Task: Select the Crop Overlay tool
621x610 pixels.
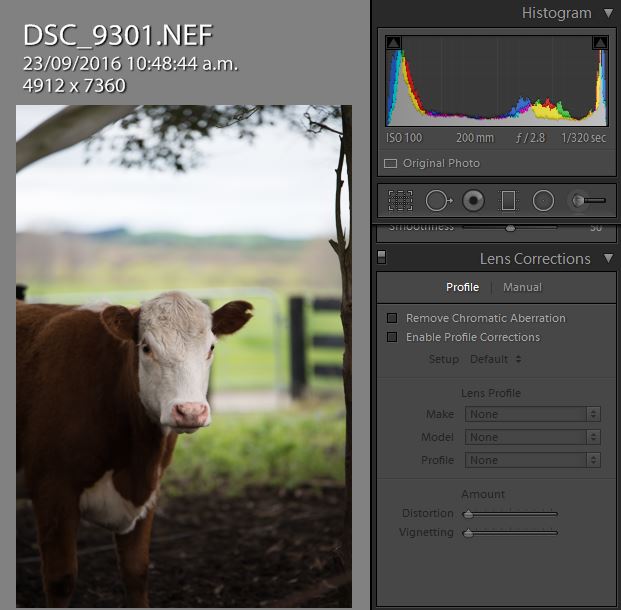Action: [x=400, y=200]
